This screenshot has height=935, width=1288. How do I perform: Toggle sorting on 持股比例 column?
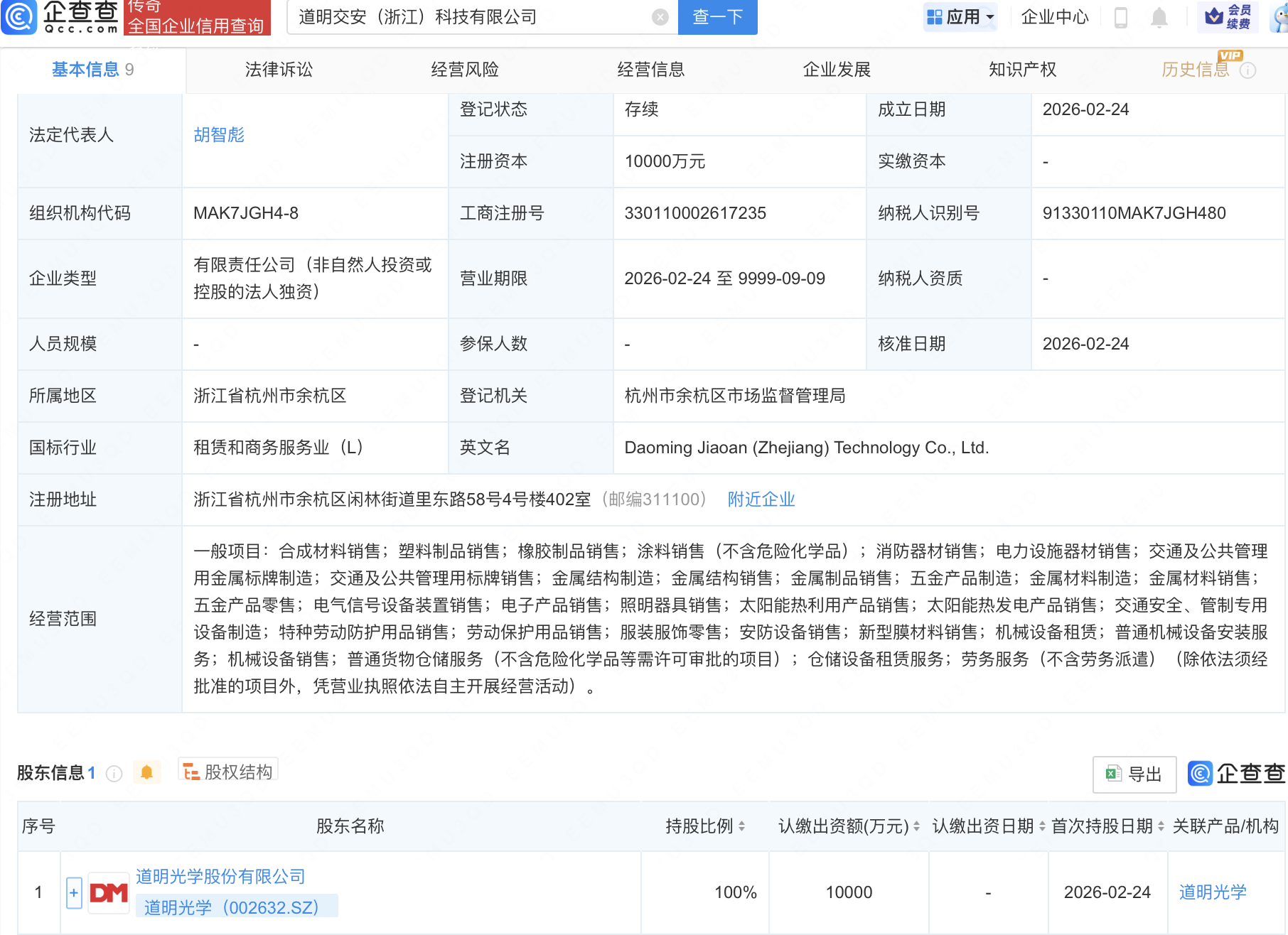743,826
